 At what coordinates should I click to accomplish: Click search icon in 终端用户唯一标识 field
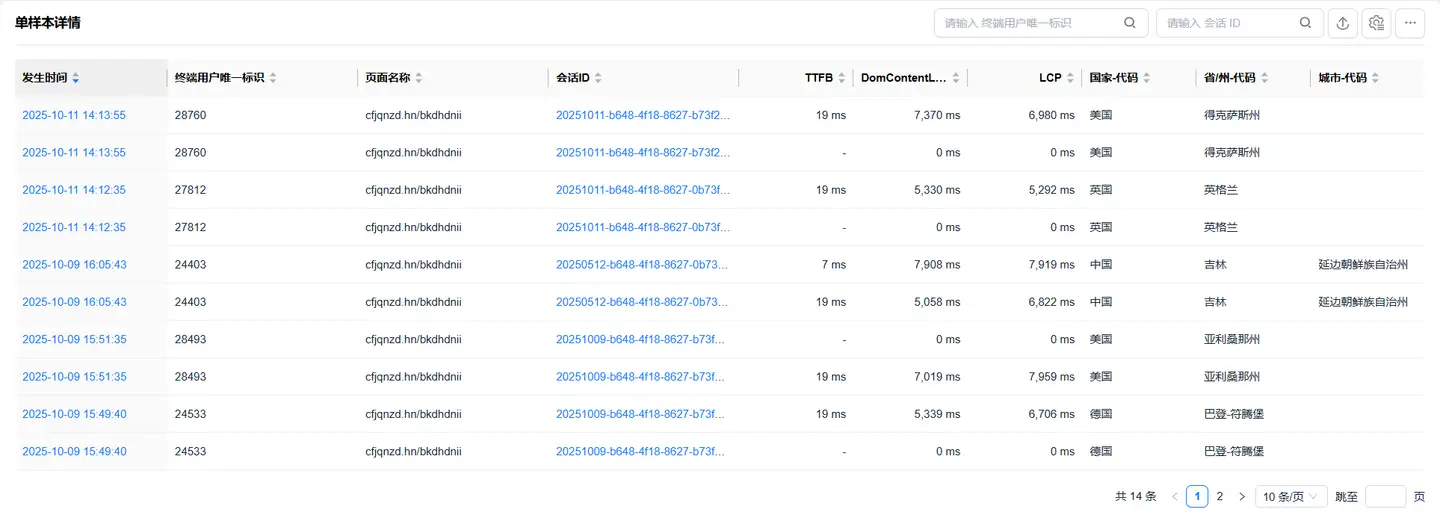click(1129, 23)
